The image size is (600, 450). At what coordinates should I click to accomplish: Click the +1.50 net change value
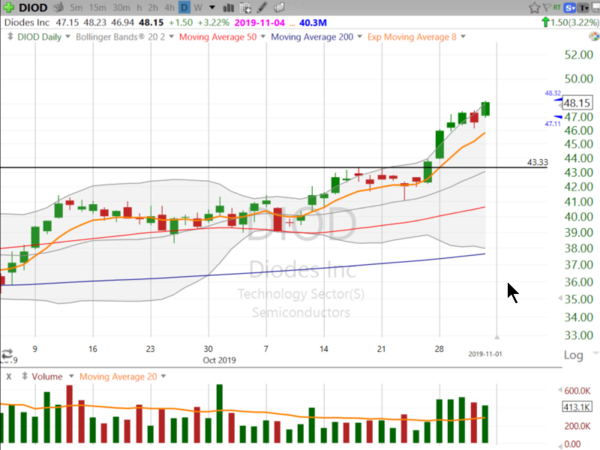coord(181,23)
